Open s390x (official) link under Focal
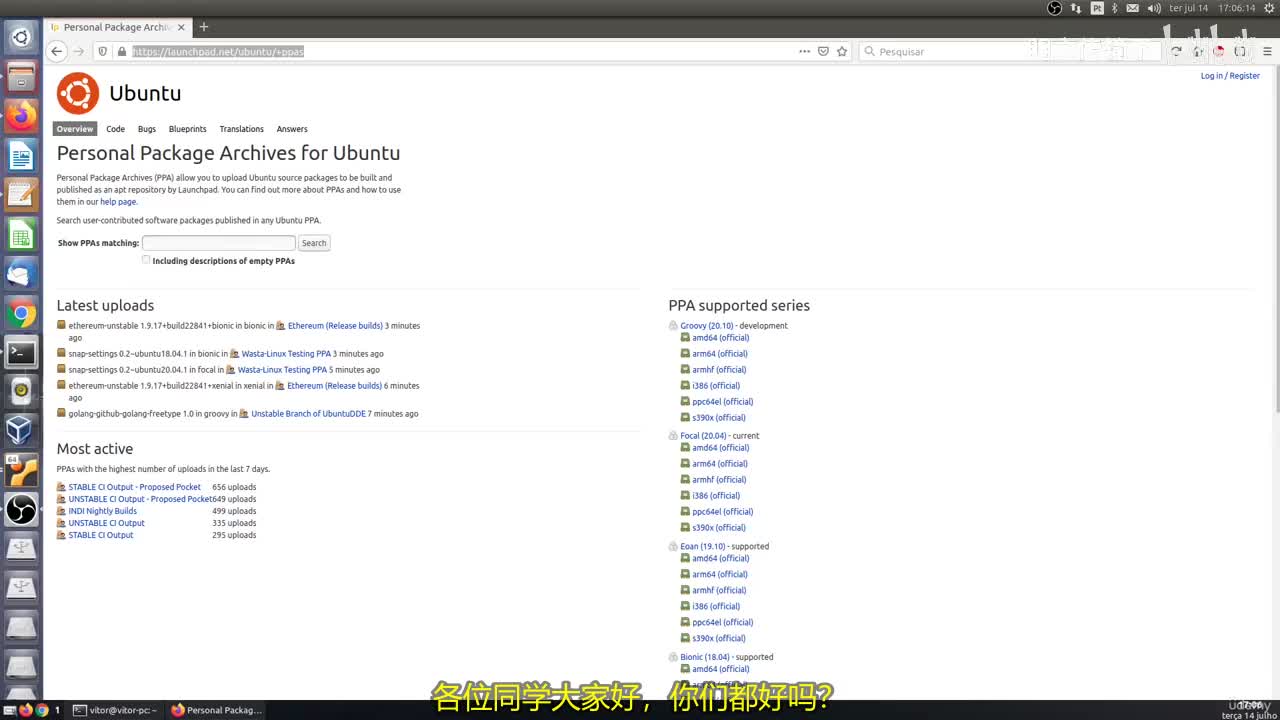This screenshot has width=1280, height=720. tap(719, 528)
